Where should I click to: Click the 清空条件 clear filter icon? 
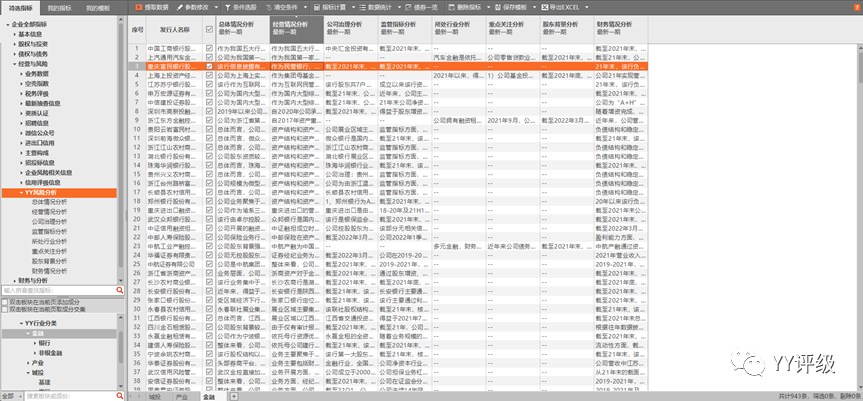pyautogui.click(x=269, y=8)
